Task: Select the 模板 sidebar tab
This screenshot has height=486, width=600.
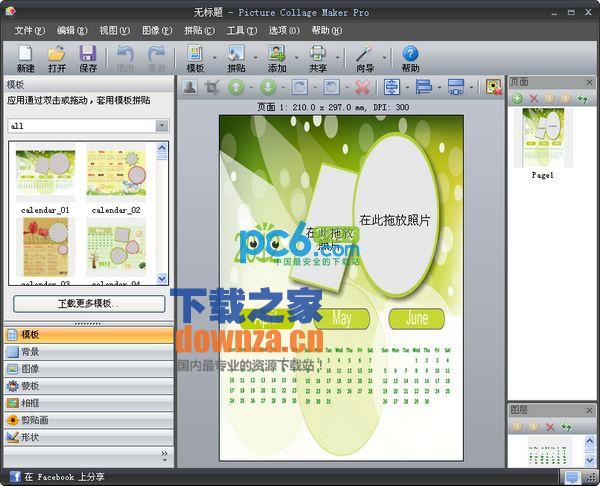Action: (x=89, y=335)
